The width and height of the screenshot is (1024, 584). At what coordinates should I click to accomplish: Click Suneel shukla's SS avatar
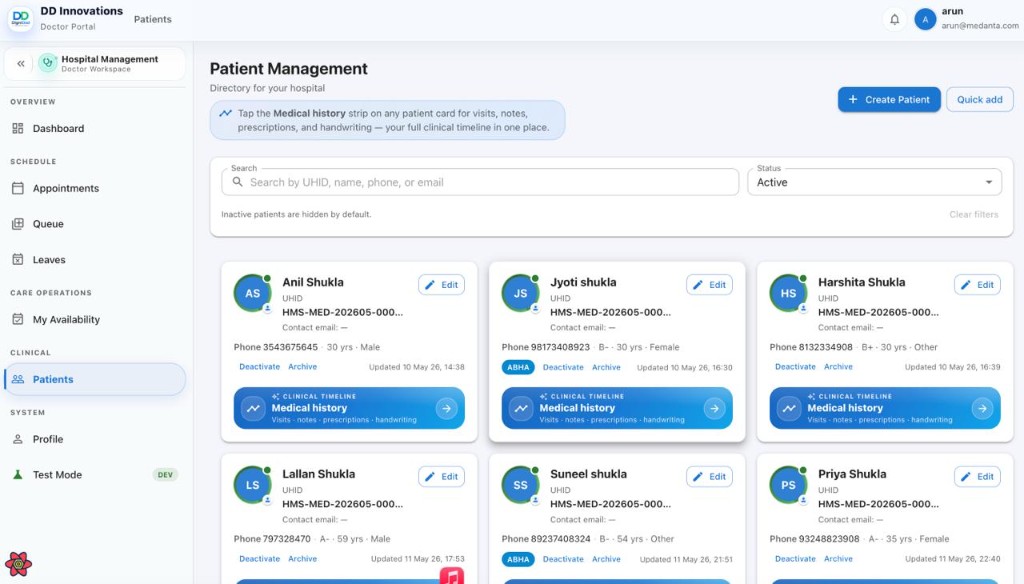pos(520,485)
